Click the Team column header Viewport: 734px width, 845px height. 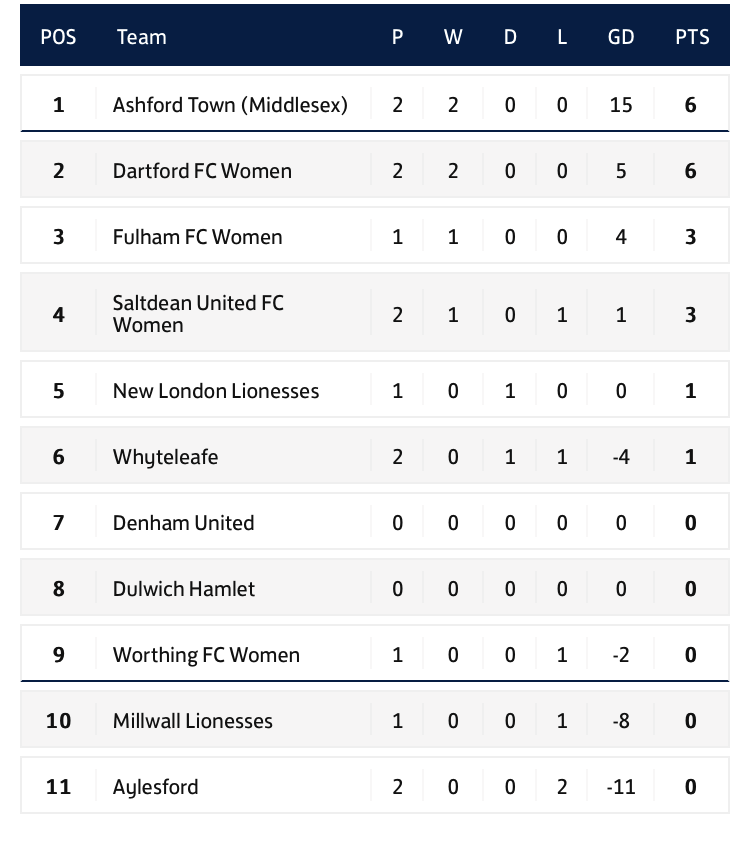pyautogui.click(x=141, y=37)
